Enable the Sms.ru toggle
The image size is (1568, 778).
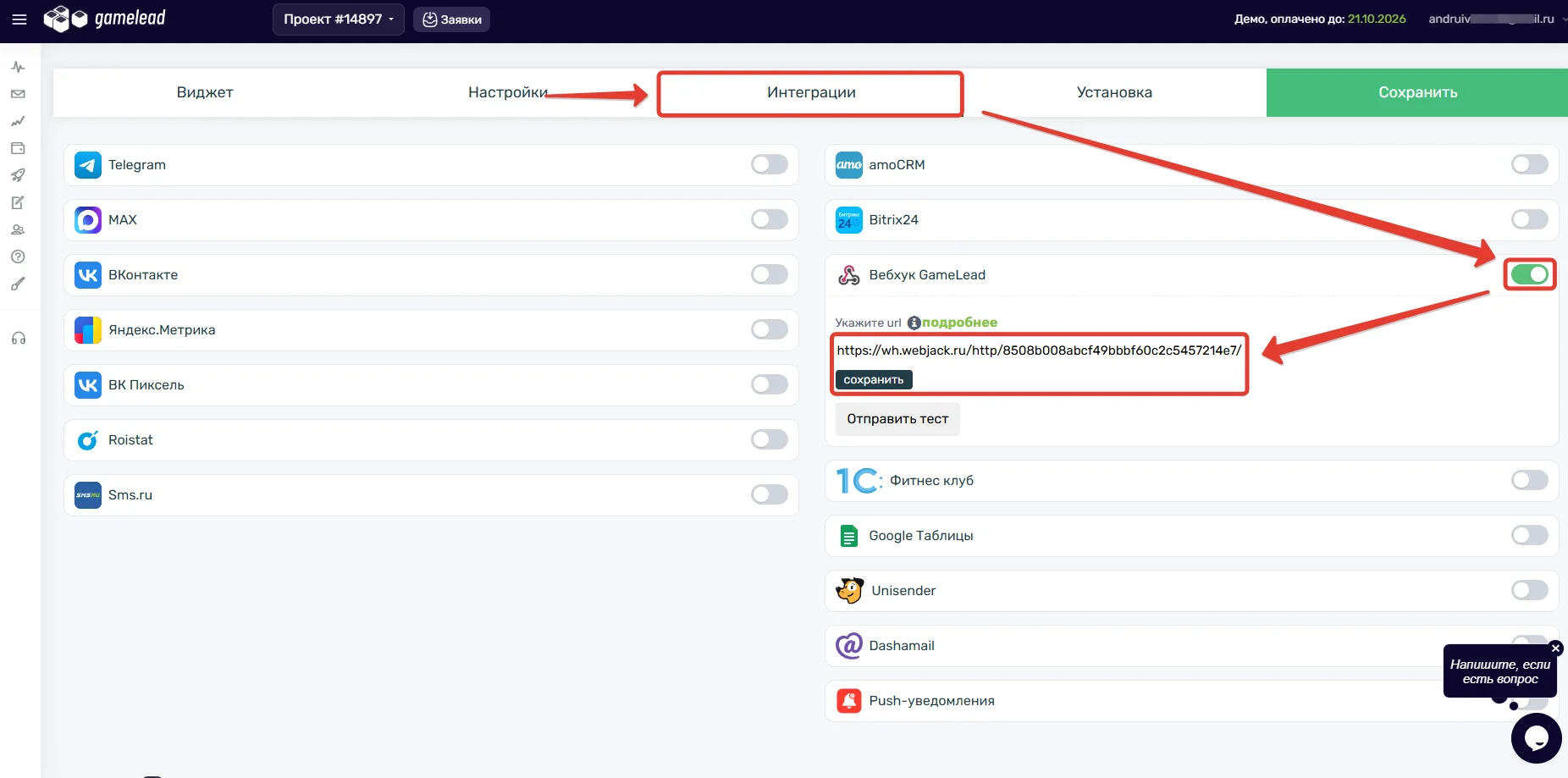click(x=769, y=494)
